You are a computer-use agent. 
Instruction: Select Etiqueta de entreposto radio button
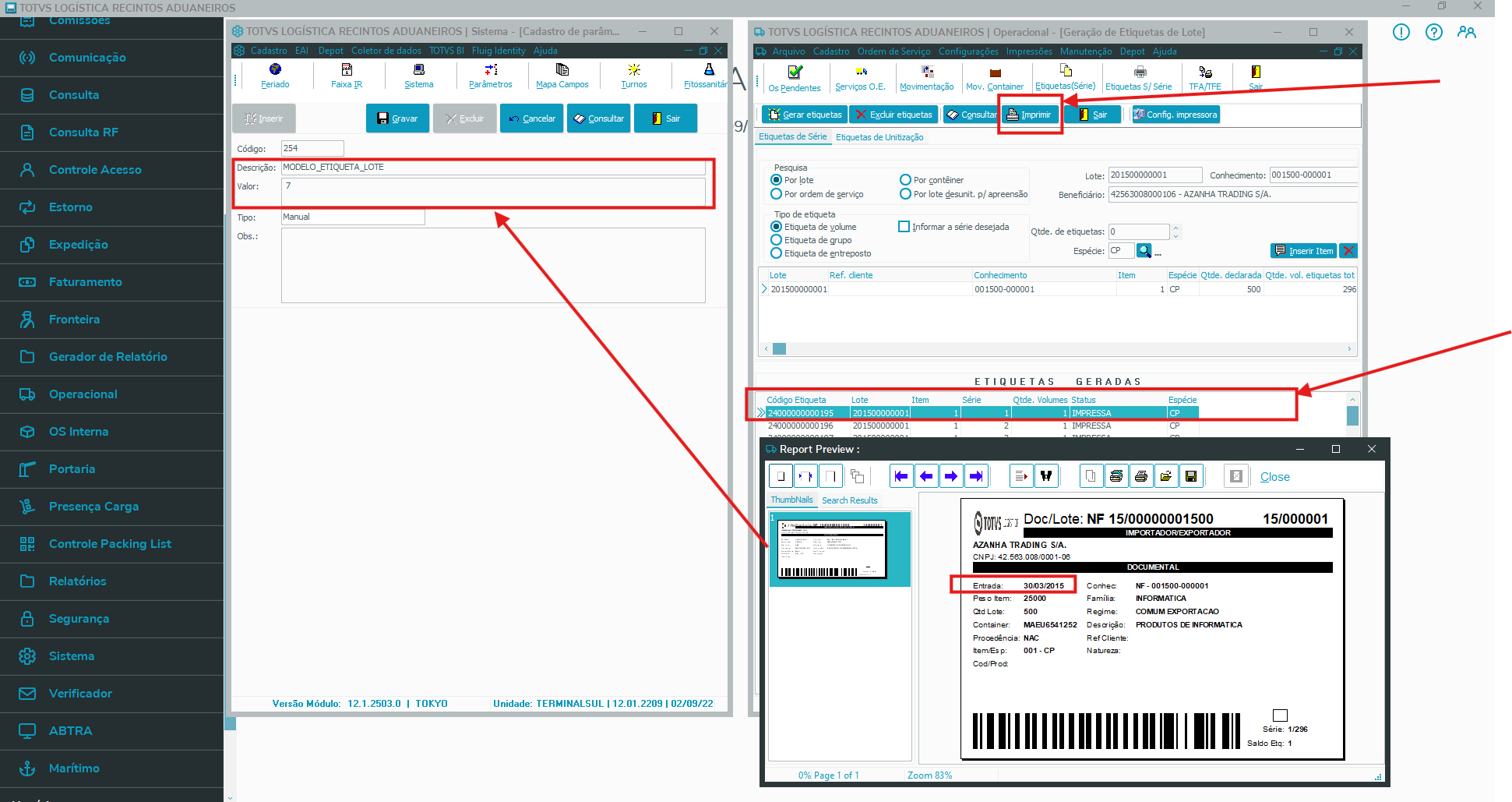(776, 253)
